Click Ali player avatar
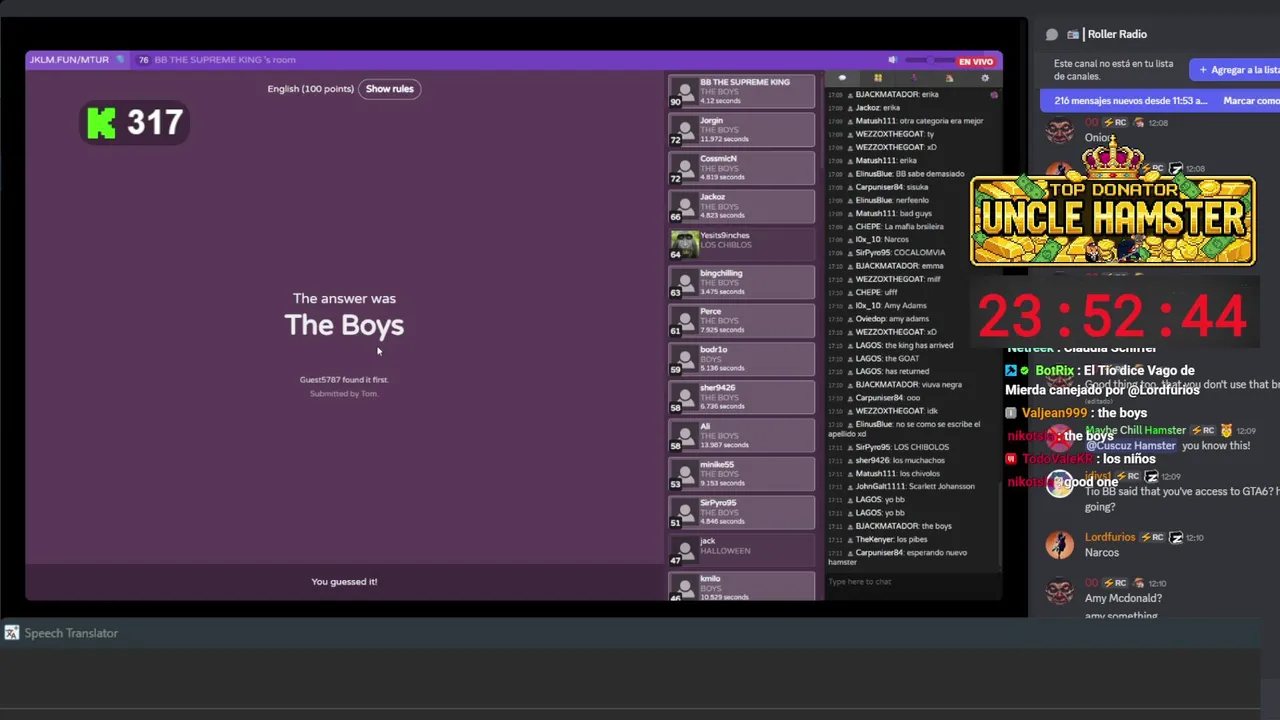 point(684,435)
